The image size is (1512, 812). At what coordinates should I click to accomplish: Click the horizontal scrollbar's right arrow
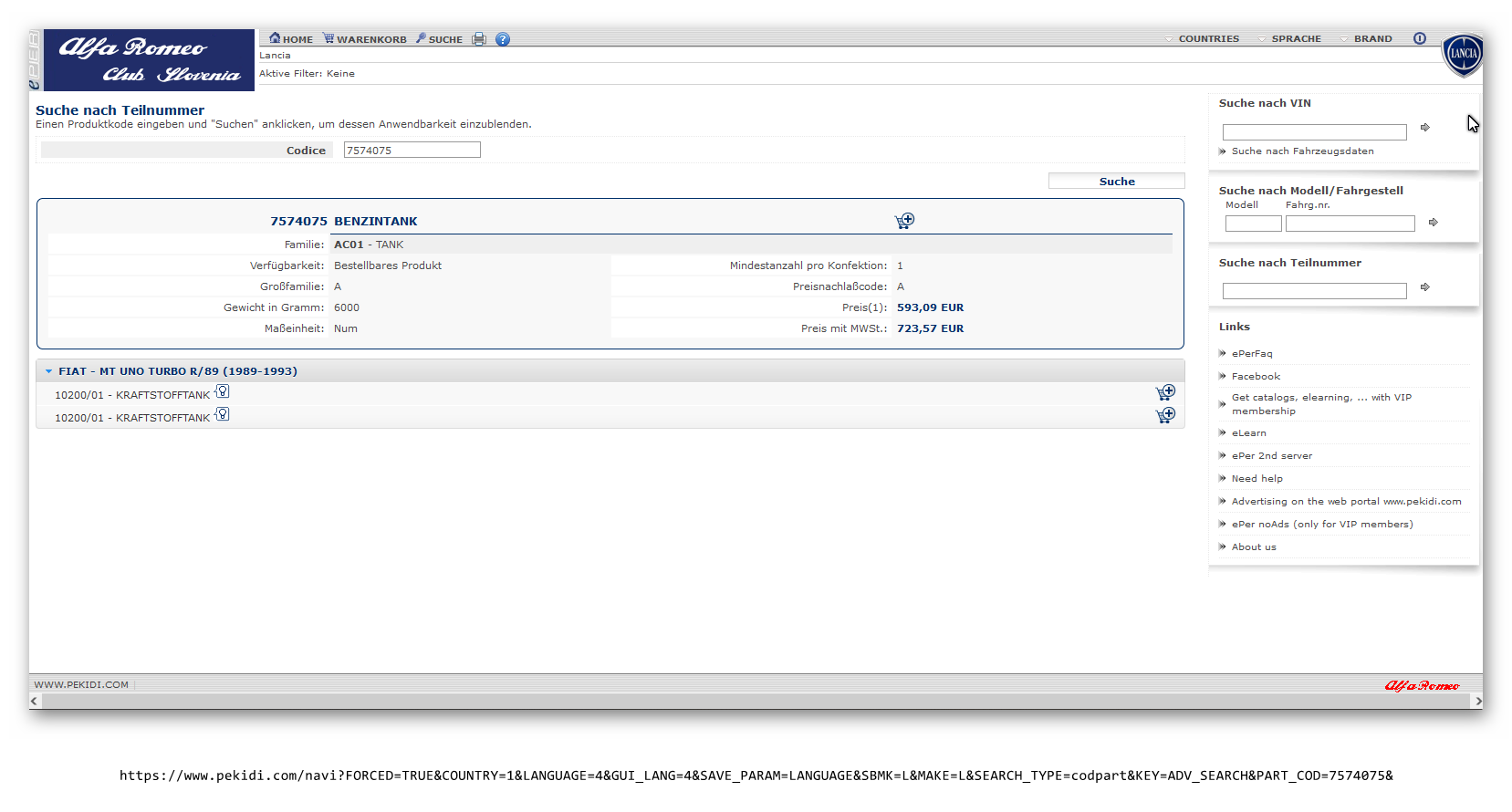tap(1477, 701)
